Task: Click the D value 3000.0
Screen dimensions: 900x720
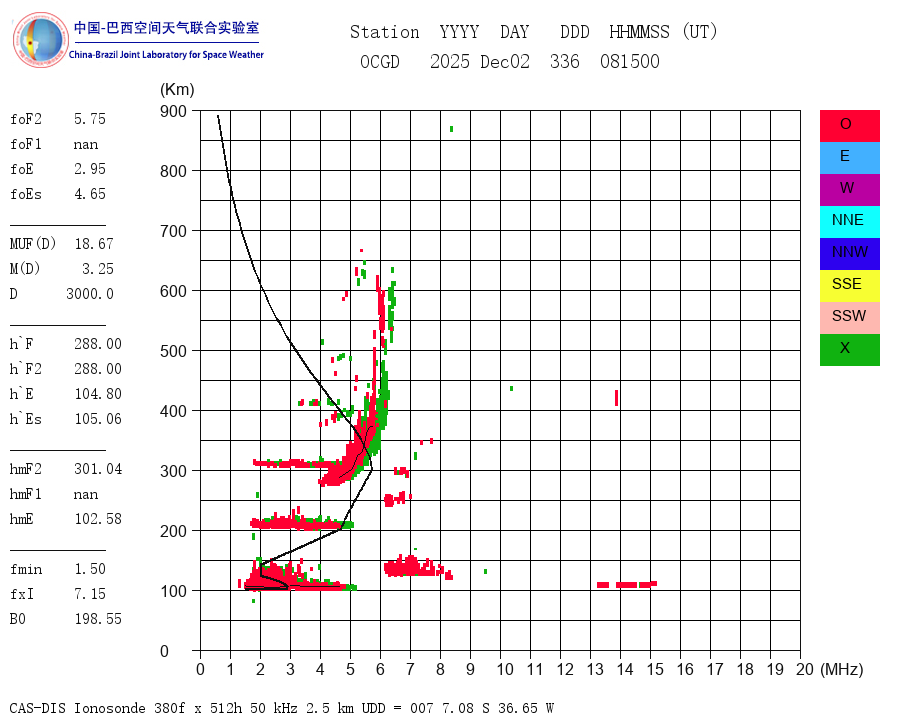Action: (x=90, y=294)
